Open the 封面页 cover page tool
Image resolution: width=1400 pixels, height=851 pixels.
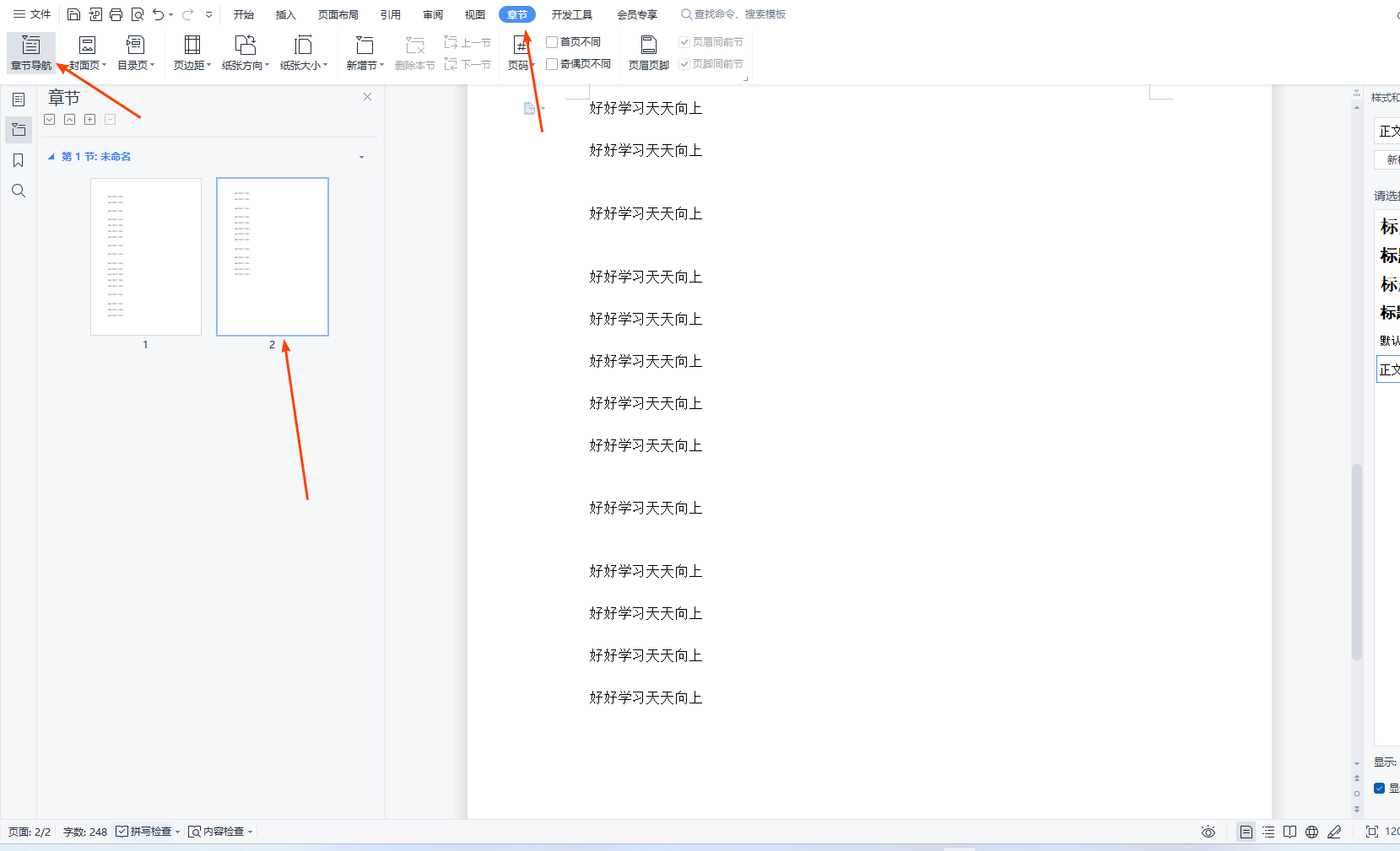click(x=87, y=52)
